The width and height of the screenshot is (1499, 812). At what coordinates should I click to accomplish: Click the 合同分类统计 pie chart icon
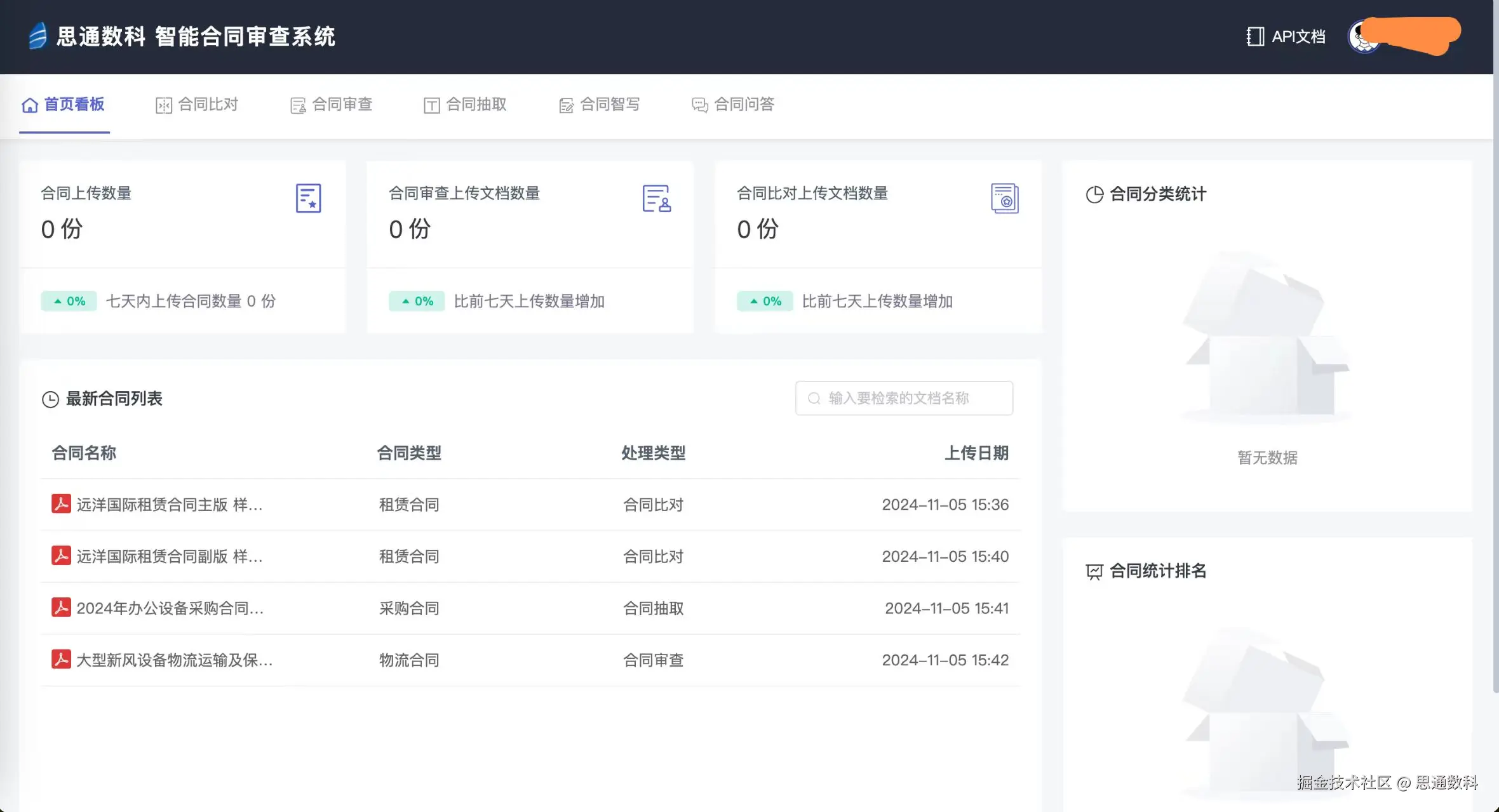[1094, 194]
